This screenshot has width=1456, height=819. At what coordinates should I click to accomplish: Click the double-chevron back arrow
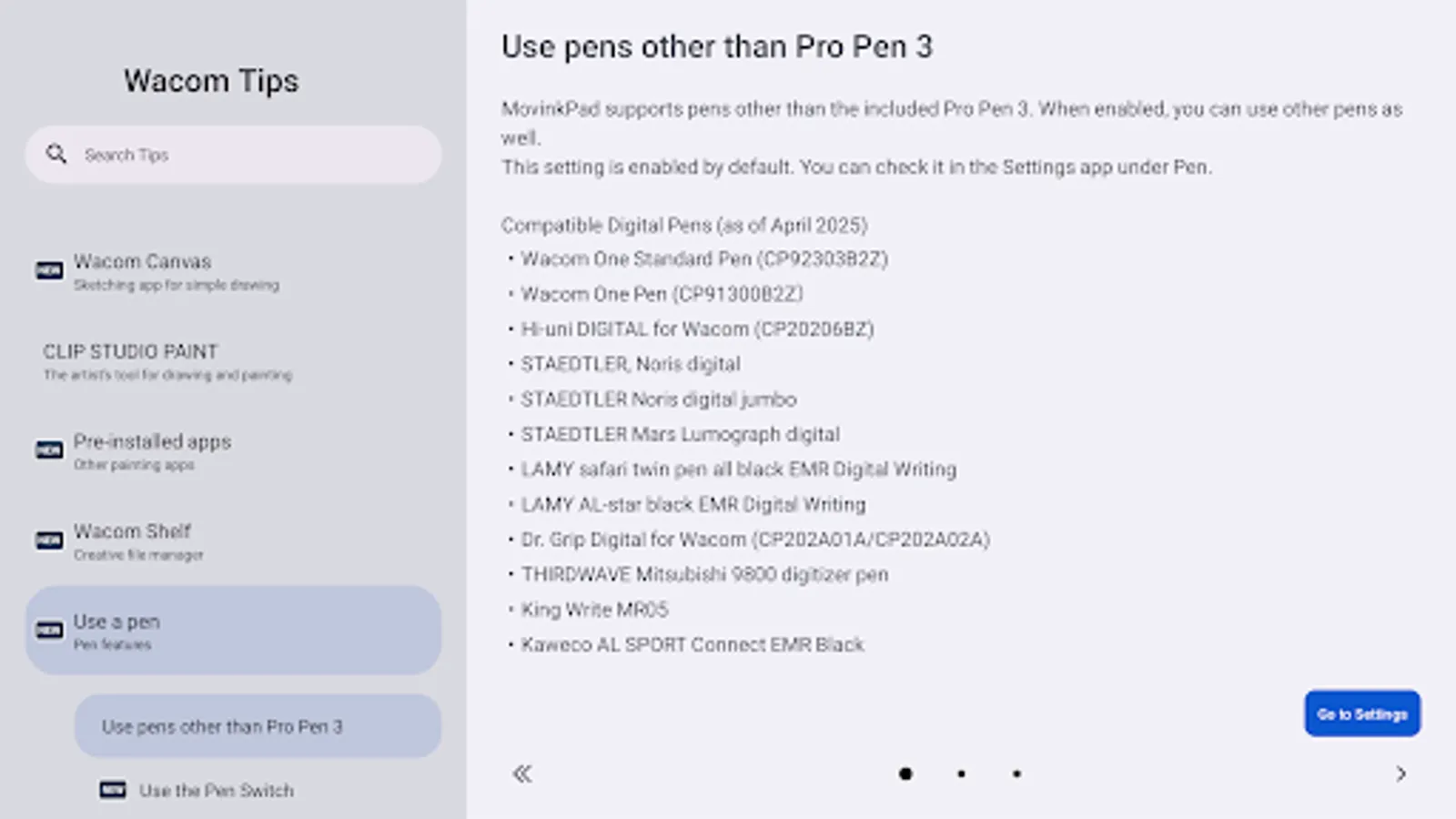pos(521,773)
